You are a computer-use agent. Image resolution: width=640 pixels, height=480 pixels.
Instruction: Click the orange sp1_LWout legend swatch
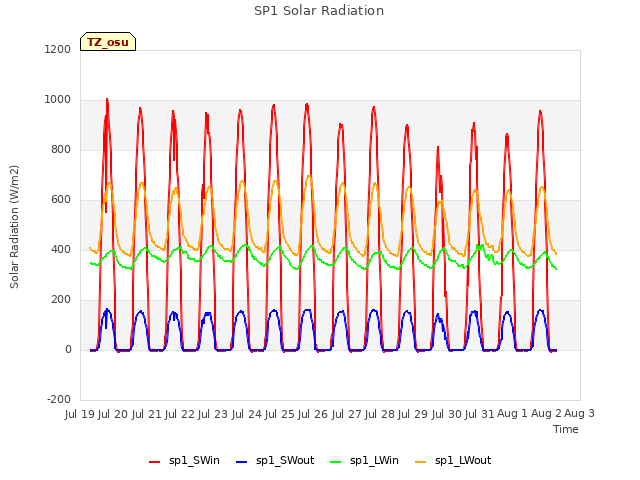click(420, 462)
